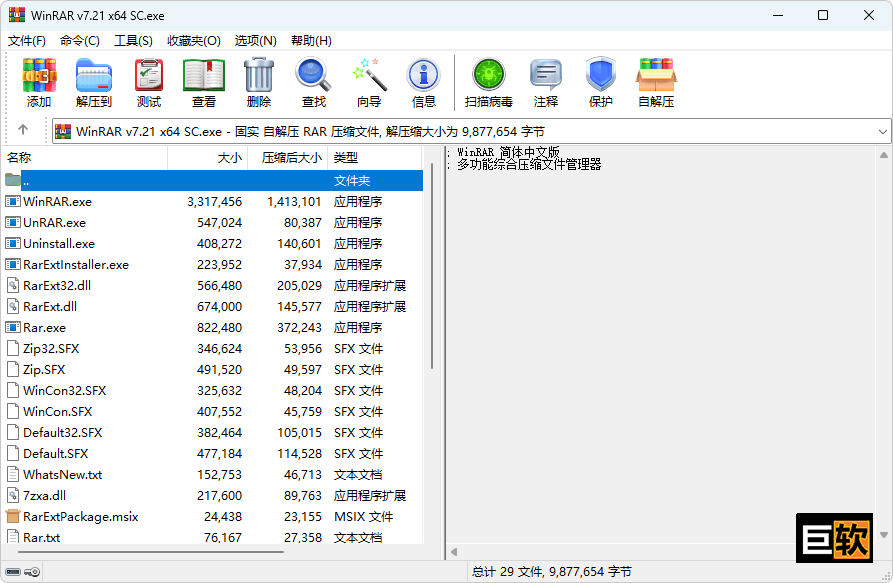The height and width of the screenshot is (583, 893).
Task: Open the 向导 (Wizard) wand icon
Action: point(369,75)
